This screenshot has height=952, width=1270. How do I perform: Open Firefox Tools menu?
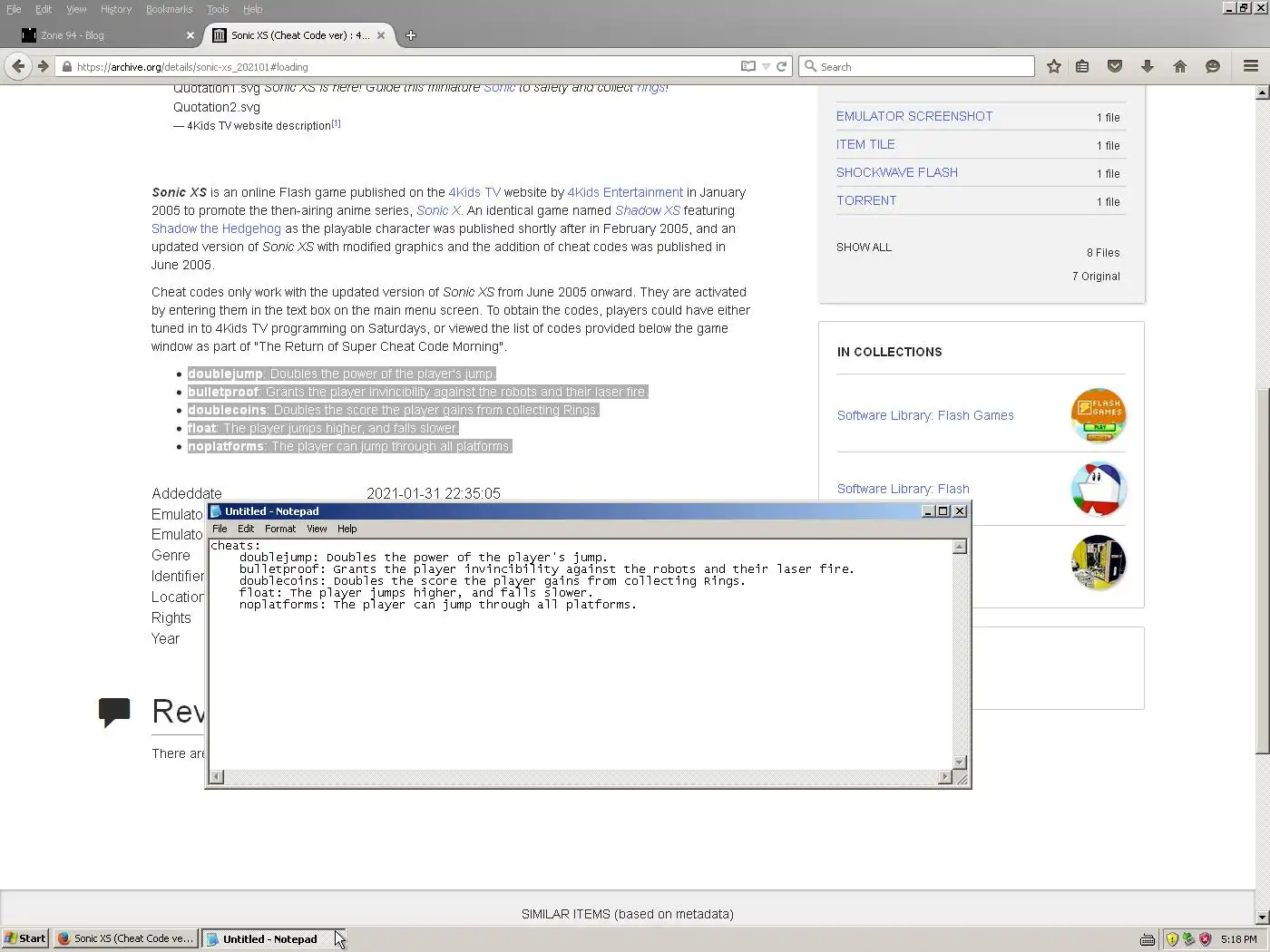[x=218, y=9]
